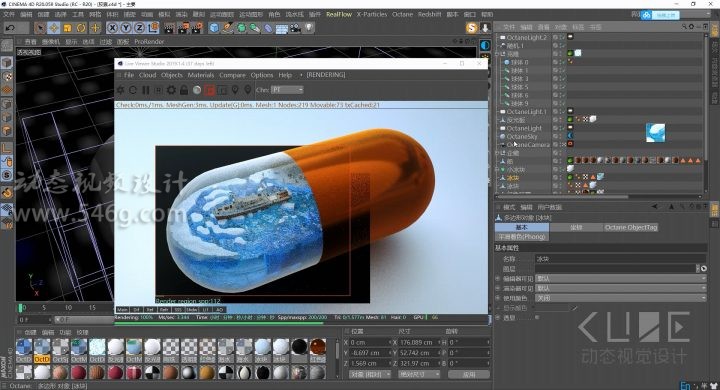The width and height of the screenshot is (720, 390).
Task: Click the Render View clapperboard icon
Action: [169, 28]
